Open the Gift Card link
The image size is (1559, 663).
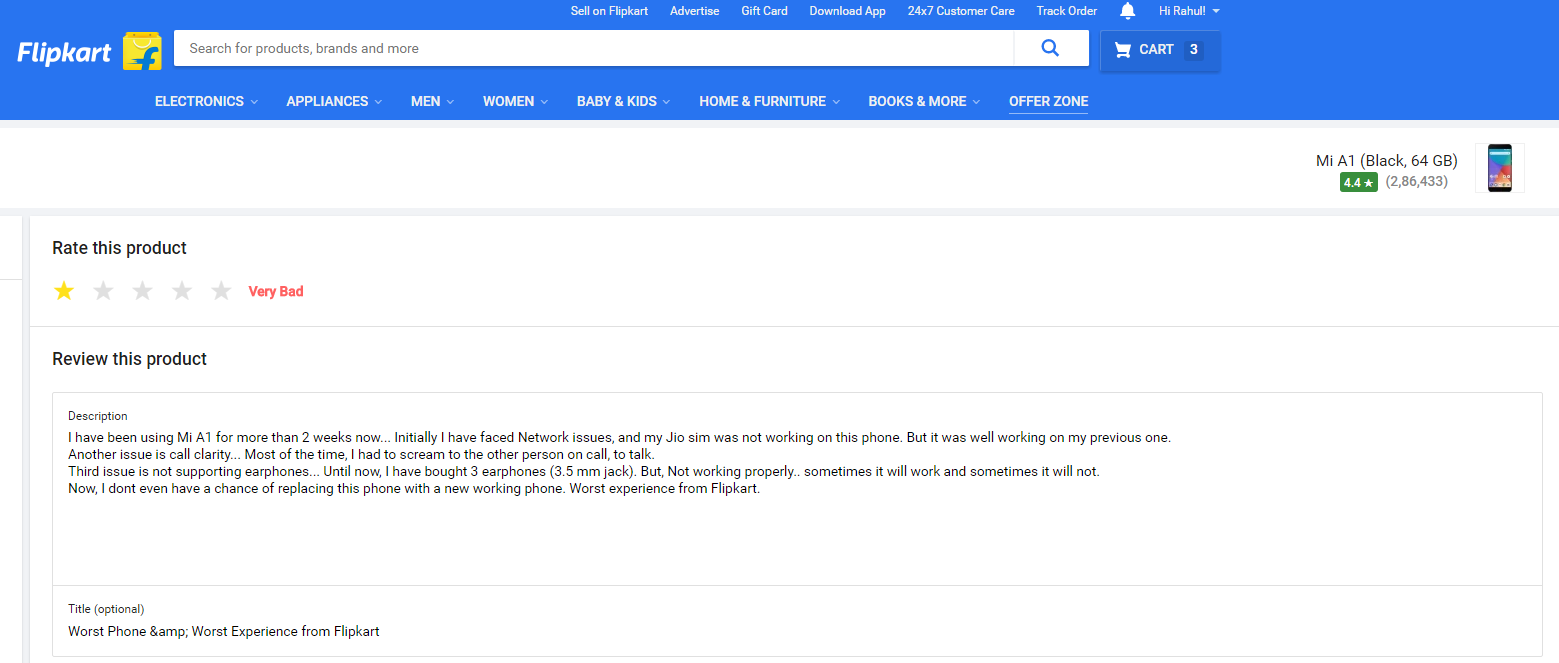tap(764, 11)
